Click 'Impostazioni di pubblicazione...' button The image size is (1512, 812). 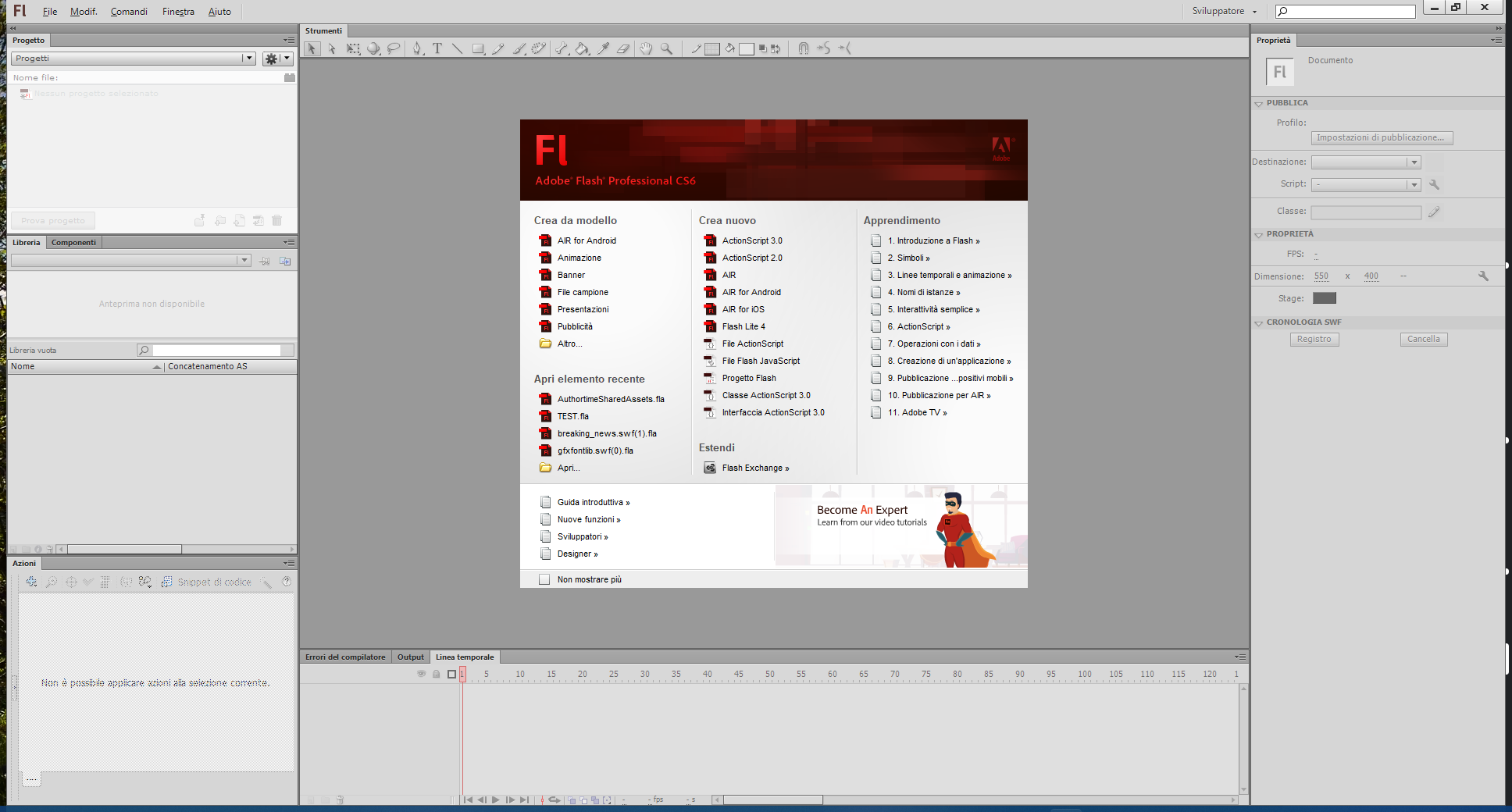click(x=1381, y=138)
